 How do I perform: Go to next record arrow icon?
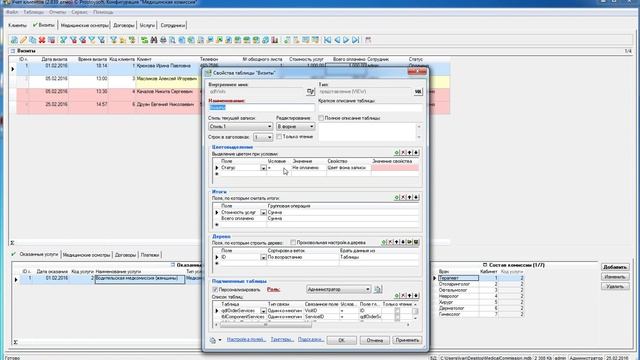pyautogui.click(x=346, y=40)
